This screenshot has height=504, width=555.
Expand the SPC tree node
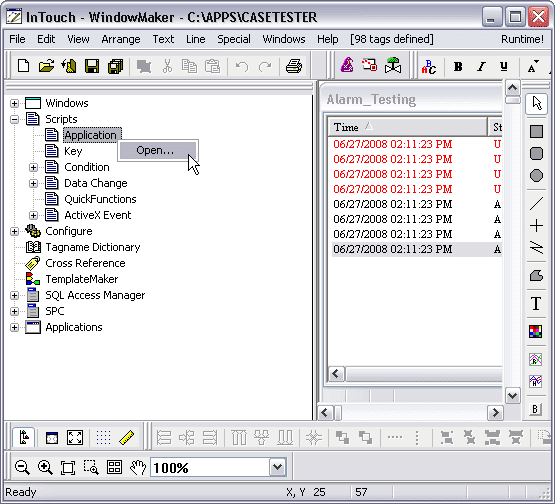coord(15,311)
